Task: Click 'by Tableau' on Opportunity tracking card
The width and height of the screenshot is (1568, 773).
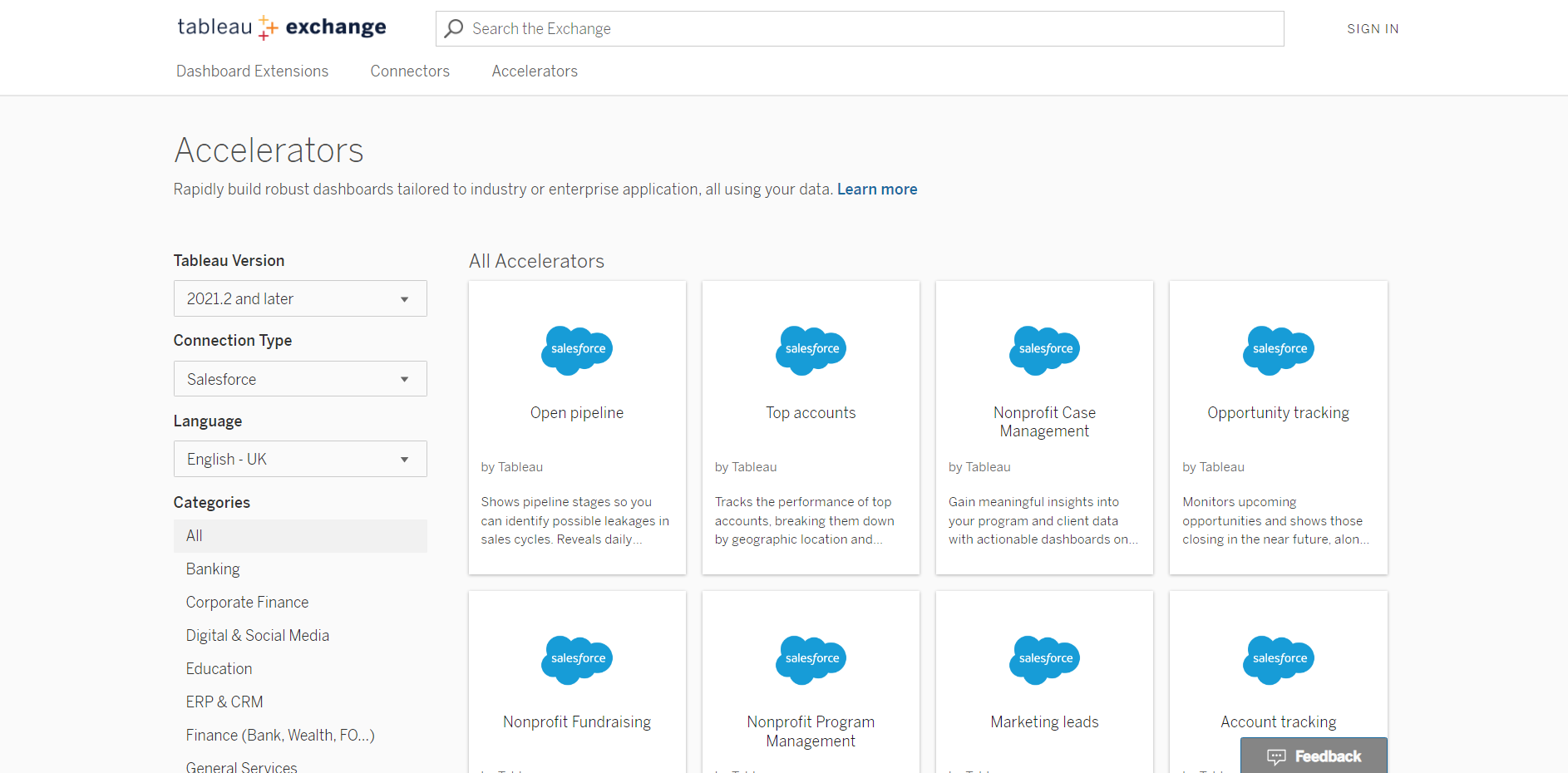Action: (1213, 467)
